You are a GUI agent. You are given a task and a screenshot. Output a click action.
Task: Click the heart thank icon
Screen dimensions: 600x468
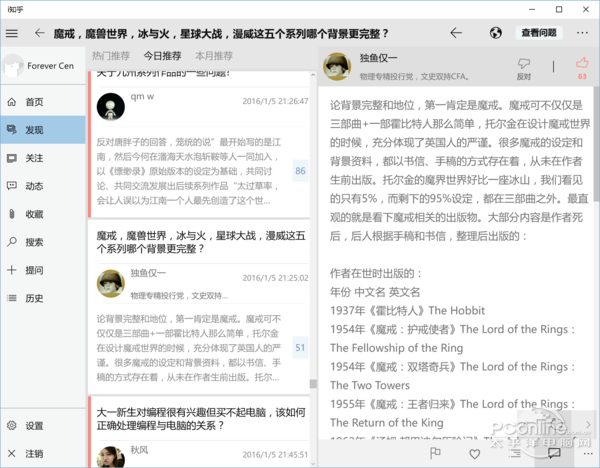click(474, 454)
